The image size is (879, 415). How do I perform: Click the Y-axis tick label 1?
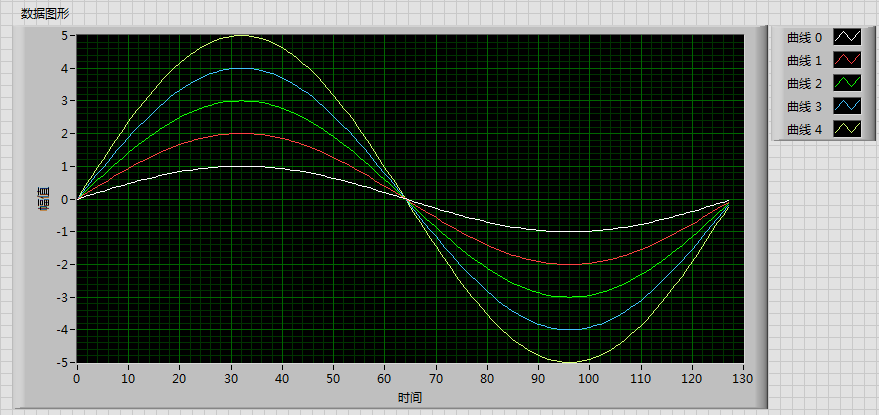[64, 167]
